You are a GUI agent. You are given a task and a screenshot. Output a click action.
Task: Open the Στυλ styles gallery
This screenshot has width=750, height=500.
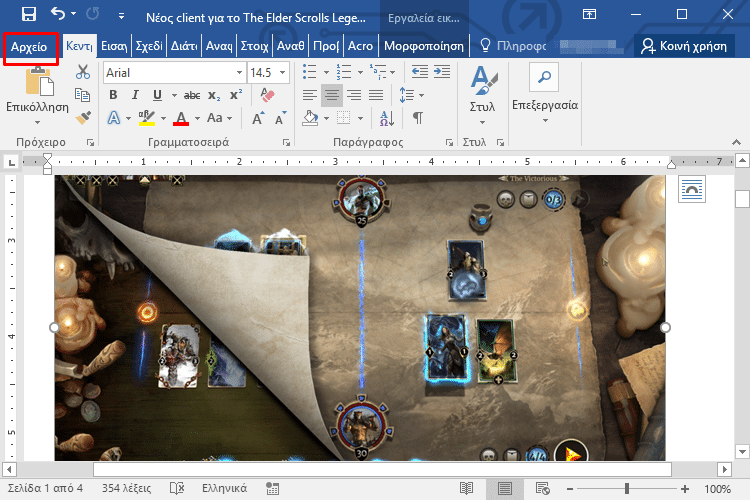(x=482, y=93)
